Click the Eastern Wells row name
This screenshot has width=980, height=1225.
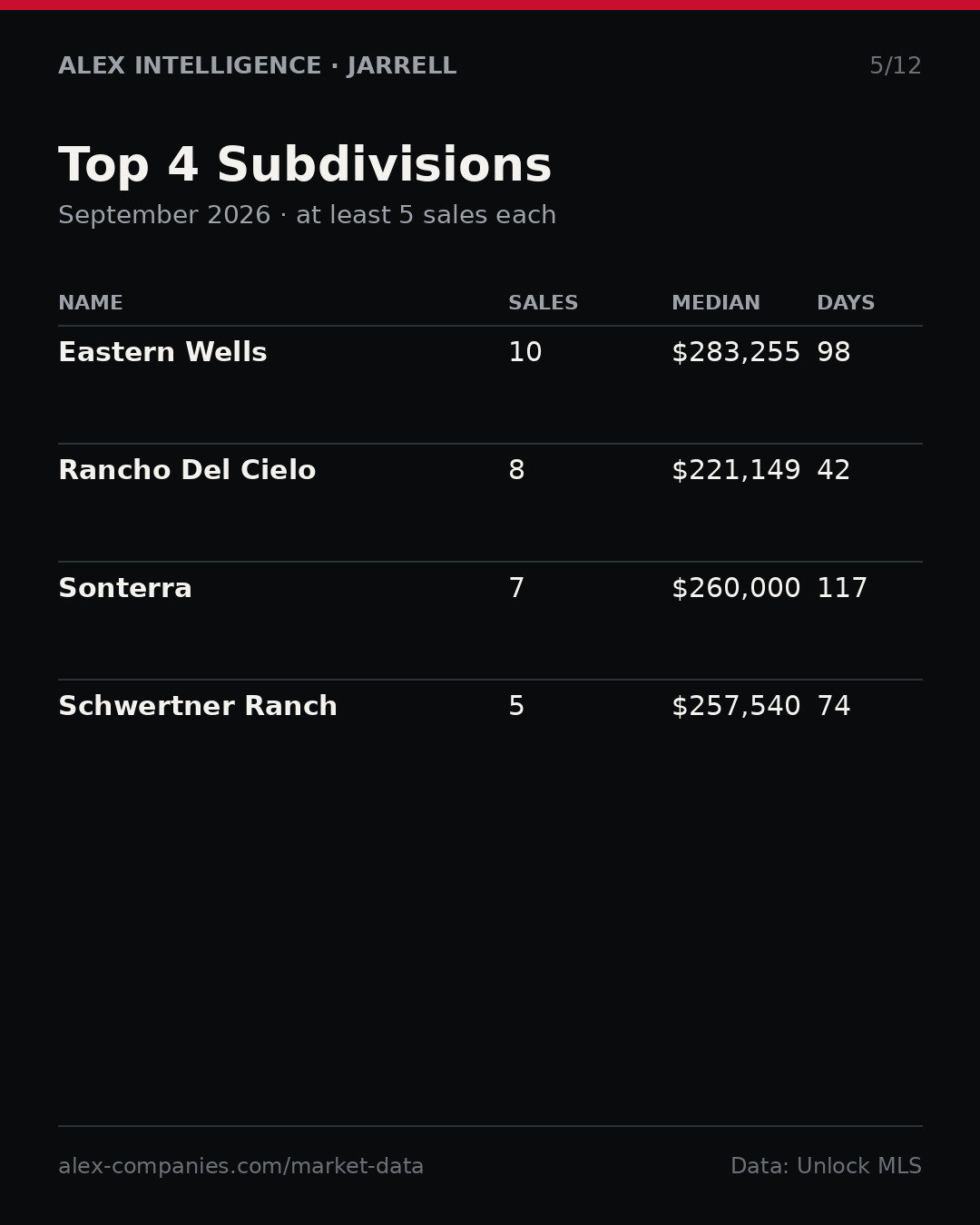pyautogui.click(x=162, y=353)
